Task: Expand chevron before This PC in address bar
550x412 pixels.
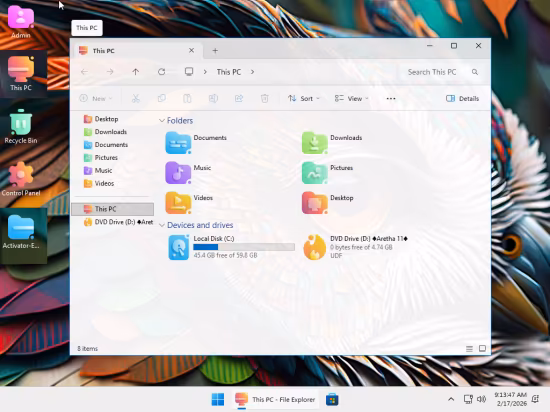Action: click(205, 72)
